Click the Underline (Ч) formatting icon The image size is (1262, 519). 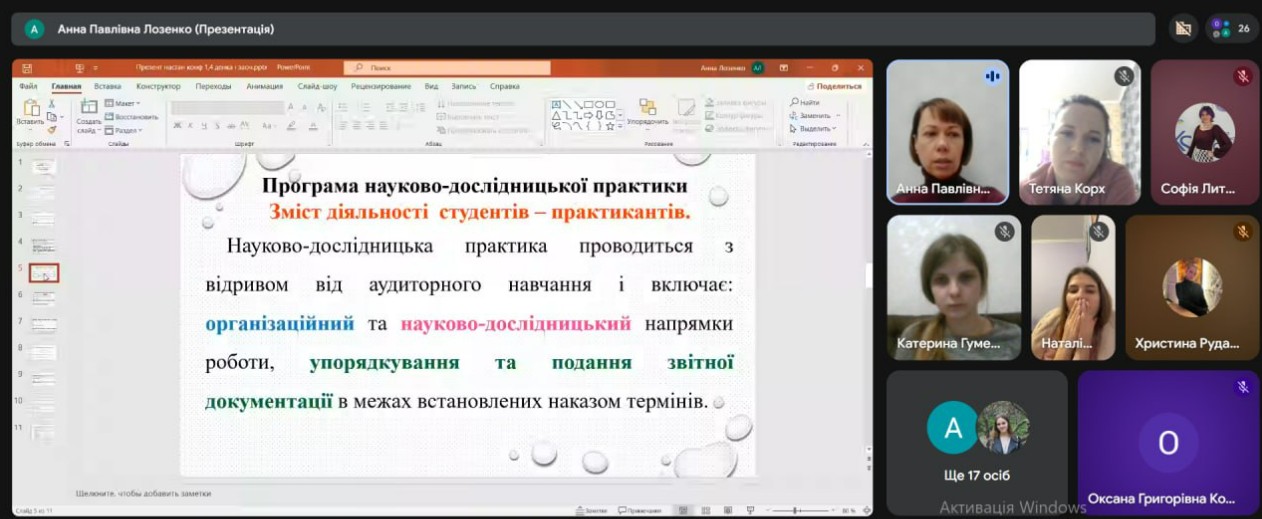click(x=203, y=125)
